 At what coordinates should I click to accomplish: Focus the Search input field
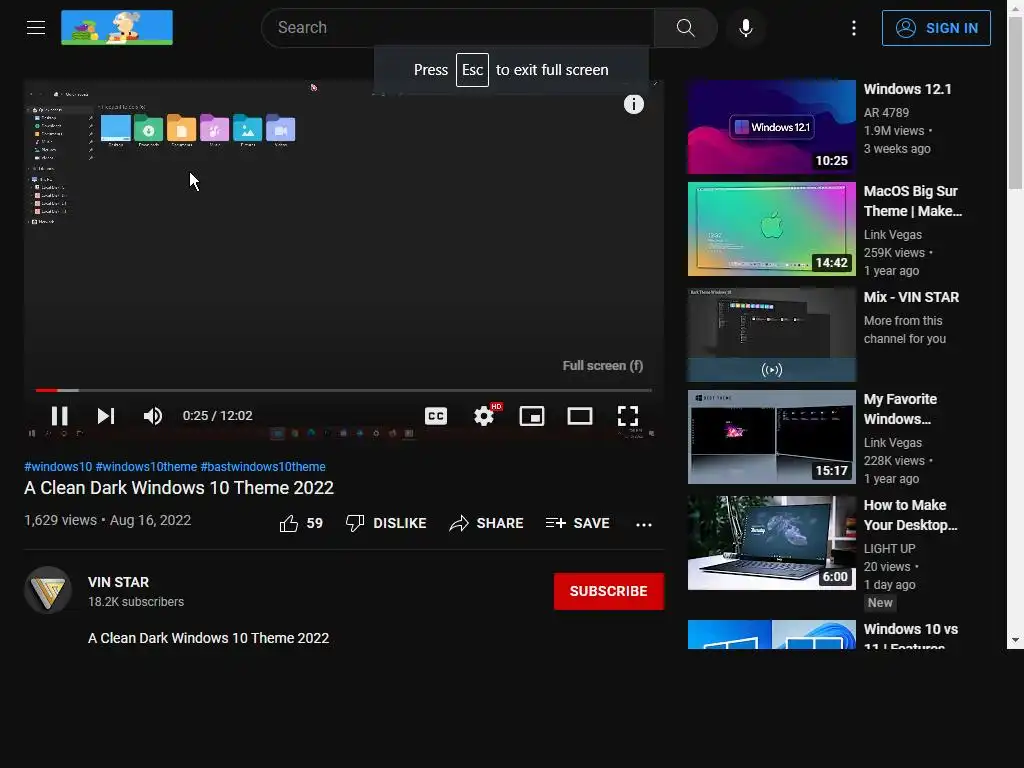pyautogui.click(x=457, y=27)
